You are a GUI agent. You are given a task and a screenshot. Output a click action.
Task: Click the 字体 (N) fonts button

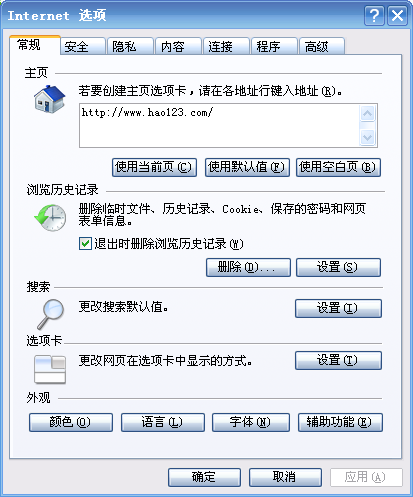[x=251, y=422]
